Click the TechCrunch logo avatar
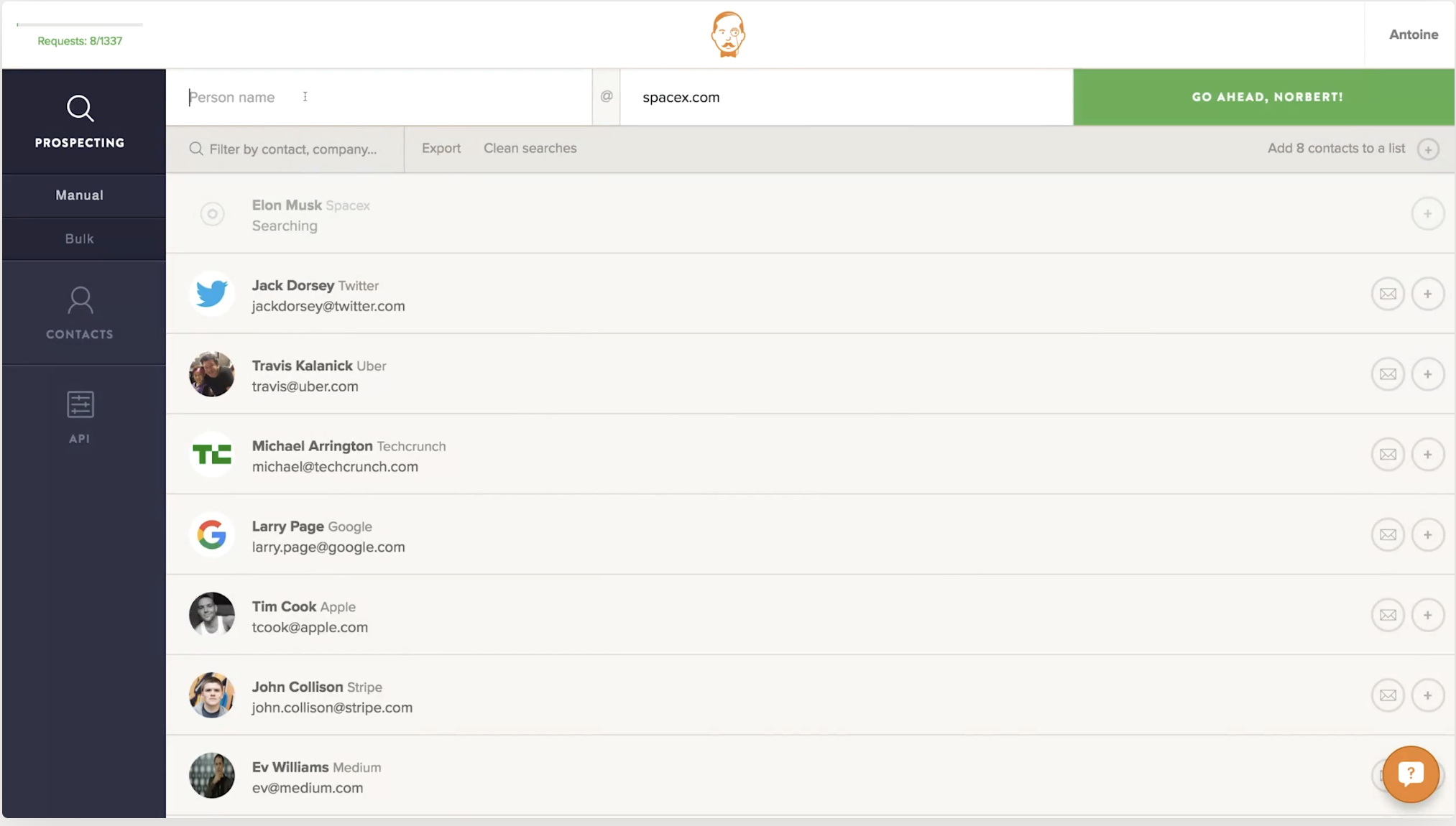This screenshot has width=1456, height=826. (x=212, y=455)
